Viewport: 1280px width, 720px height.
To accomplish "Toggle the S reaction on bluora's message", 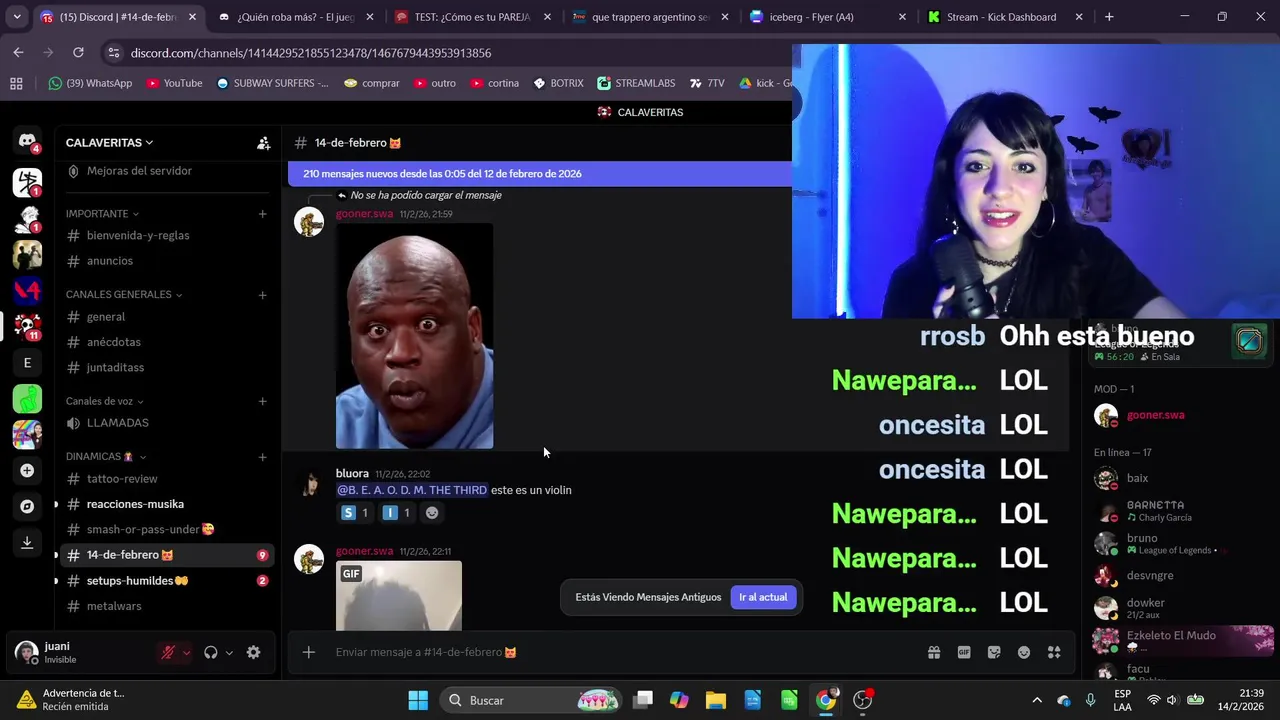I will [355, 513].
